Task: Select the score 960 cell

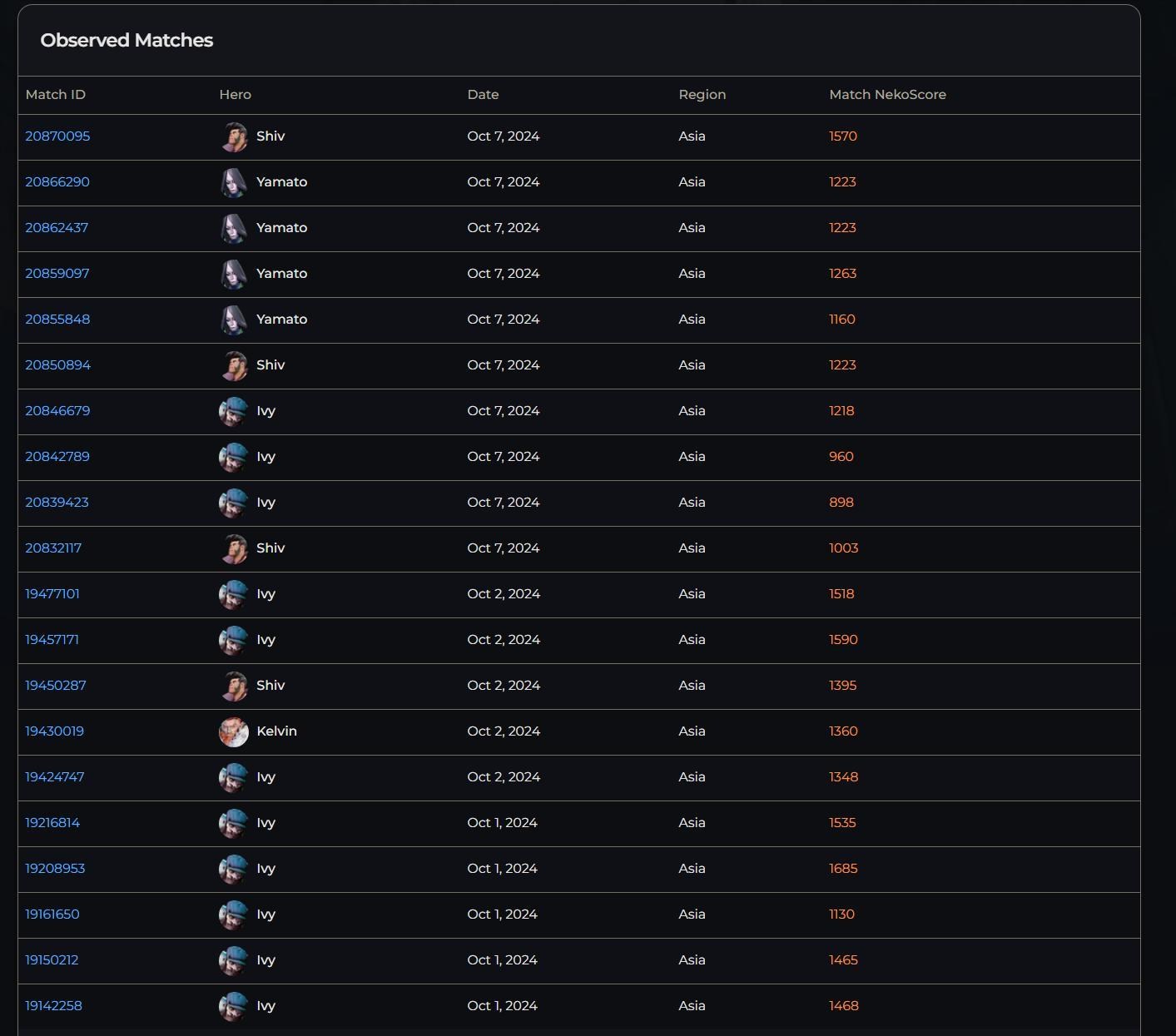Action: [x=841, y=457]
